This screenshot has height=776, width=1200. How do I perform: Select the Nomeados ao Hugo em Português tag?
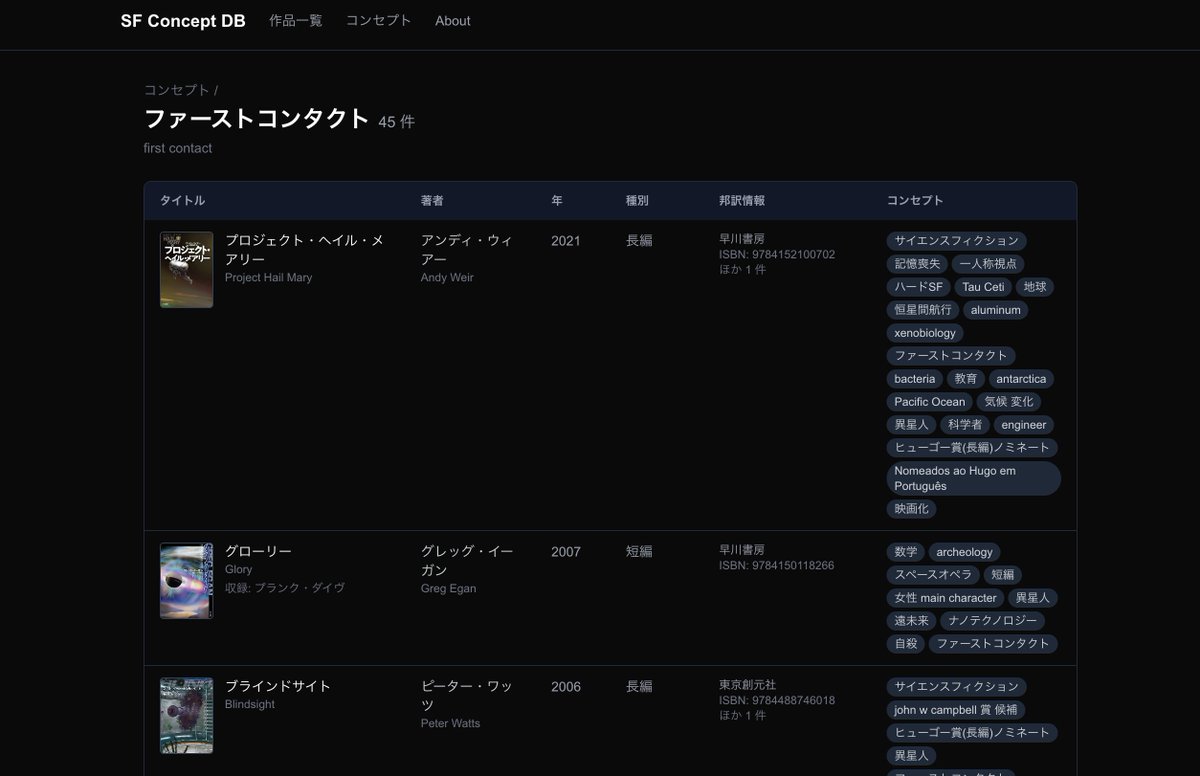click(974, 478)
